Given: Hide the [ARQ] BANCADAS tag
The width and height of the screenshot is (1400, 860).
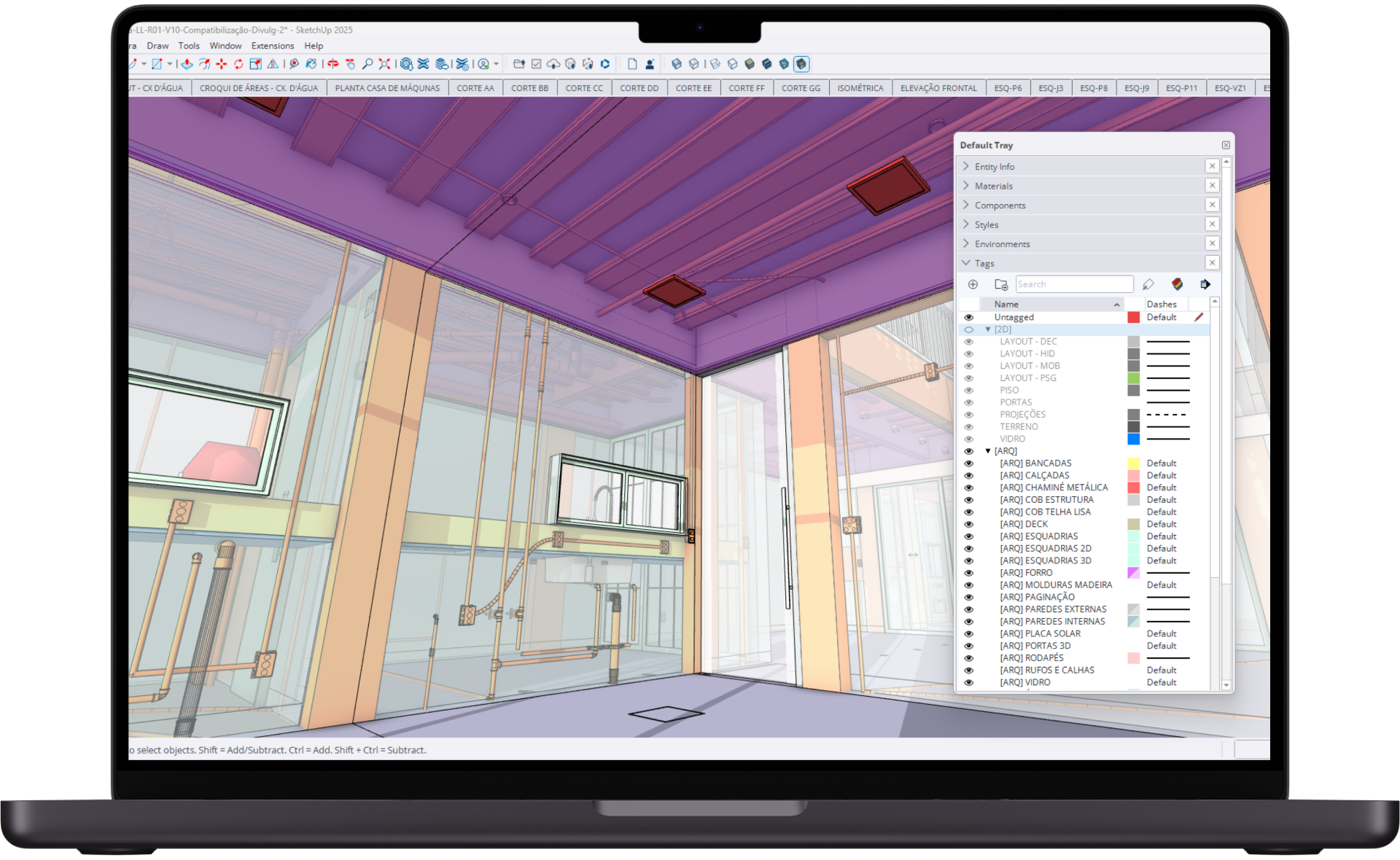Looking at the screenshot, I should 968,464.
